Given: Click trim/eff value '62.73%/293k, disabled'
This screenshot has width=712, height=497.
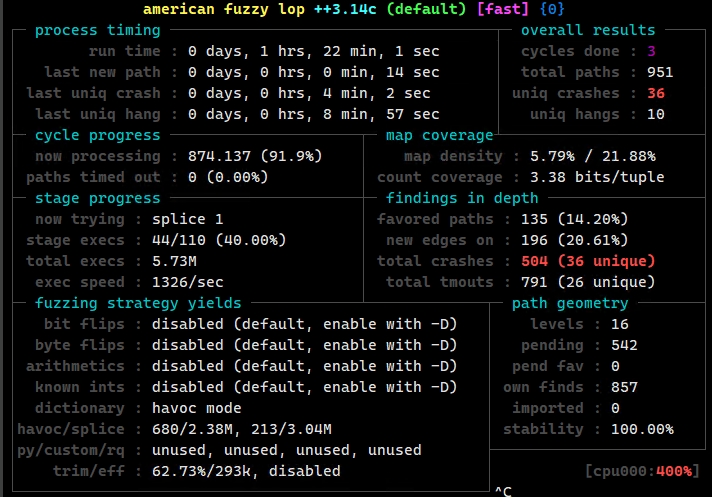Looking at the screenshot, I should tap(247, 471).
